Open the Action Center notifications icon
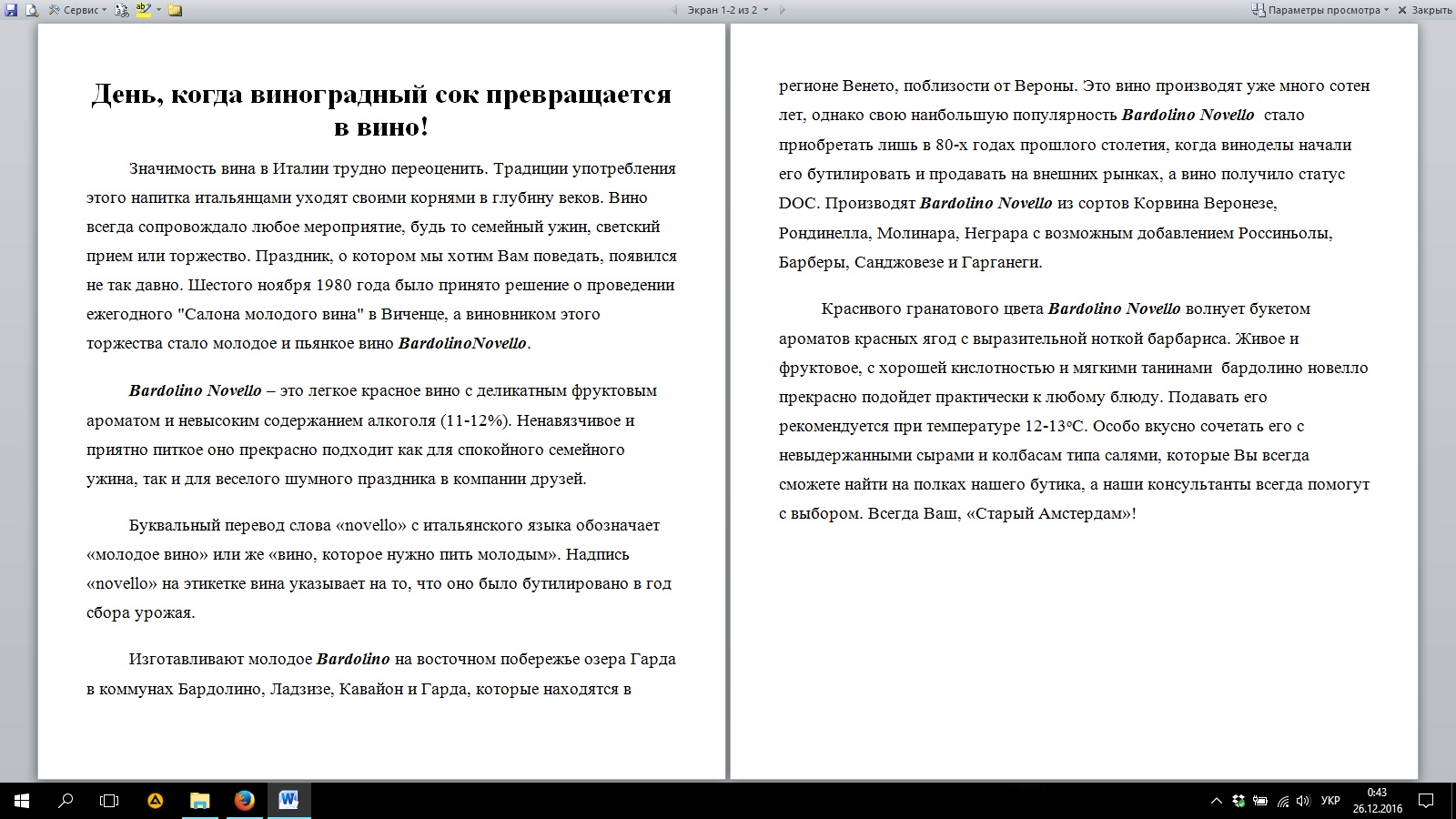 point(1426,802)
